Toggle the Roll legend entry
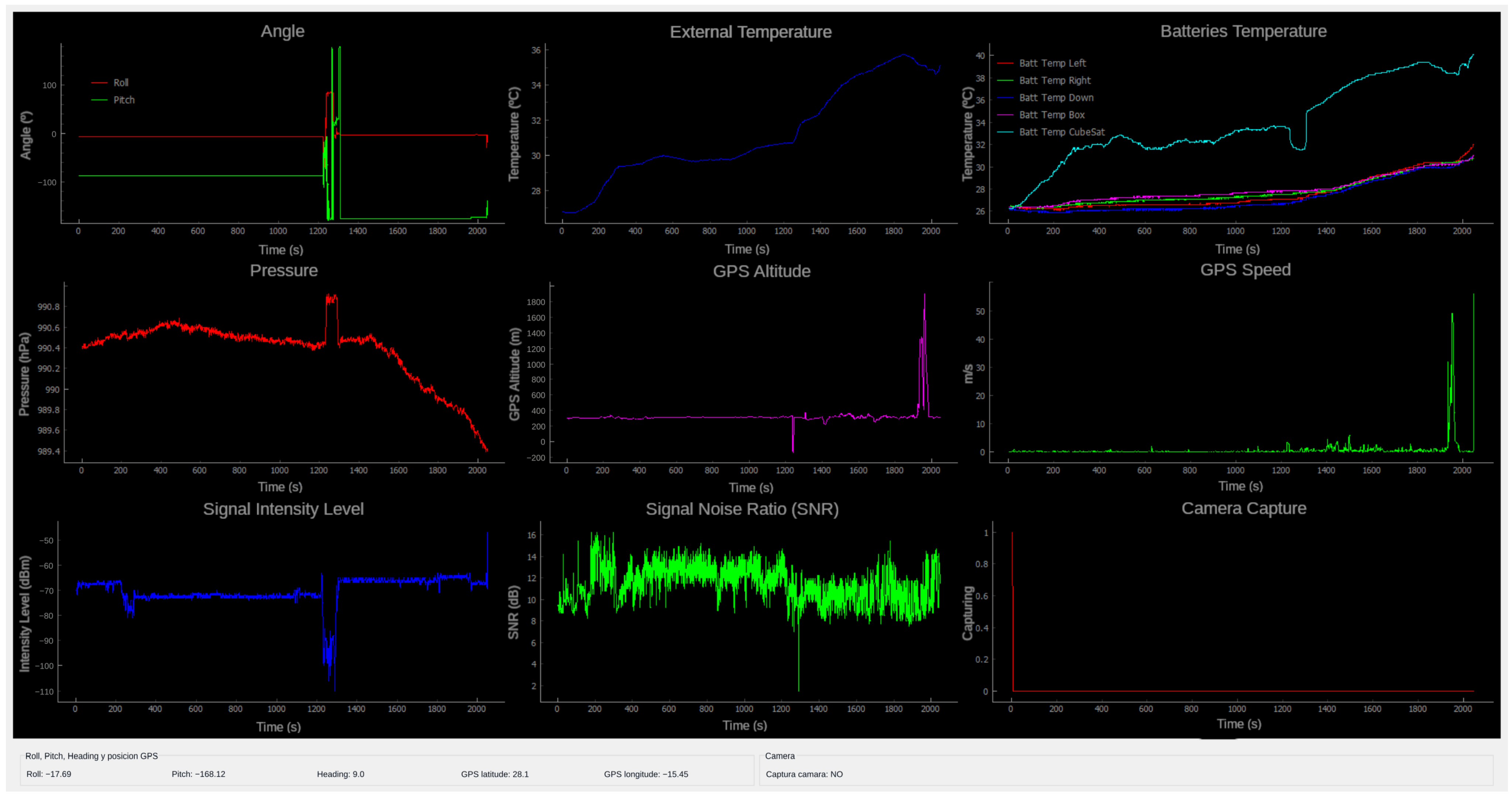 click(120, 83)
